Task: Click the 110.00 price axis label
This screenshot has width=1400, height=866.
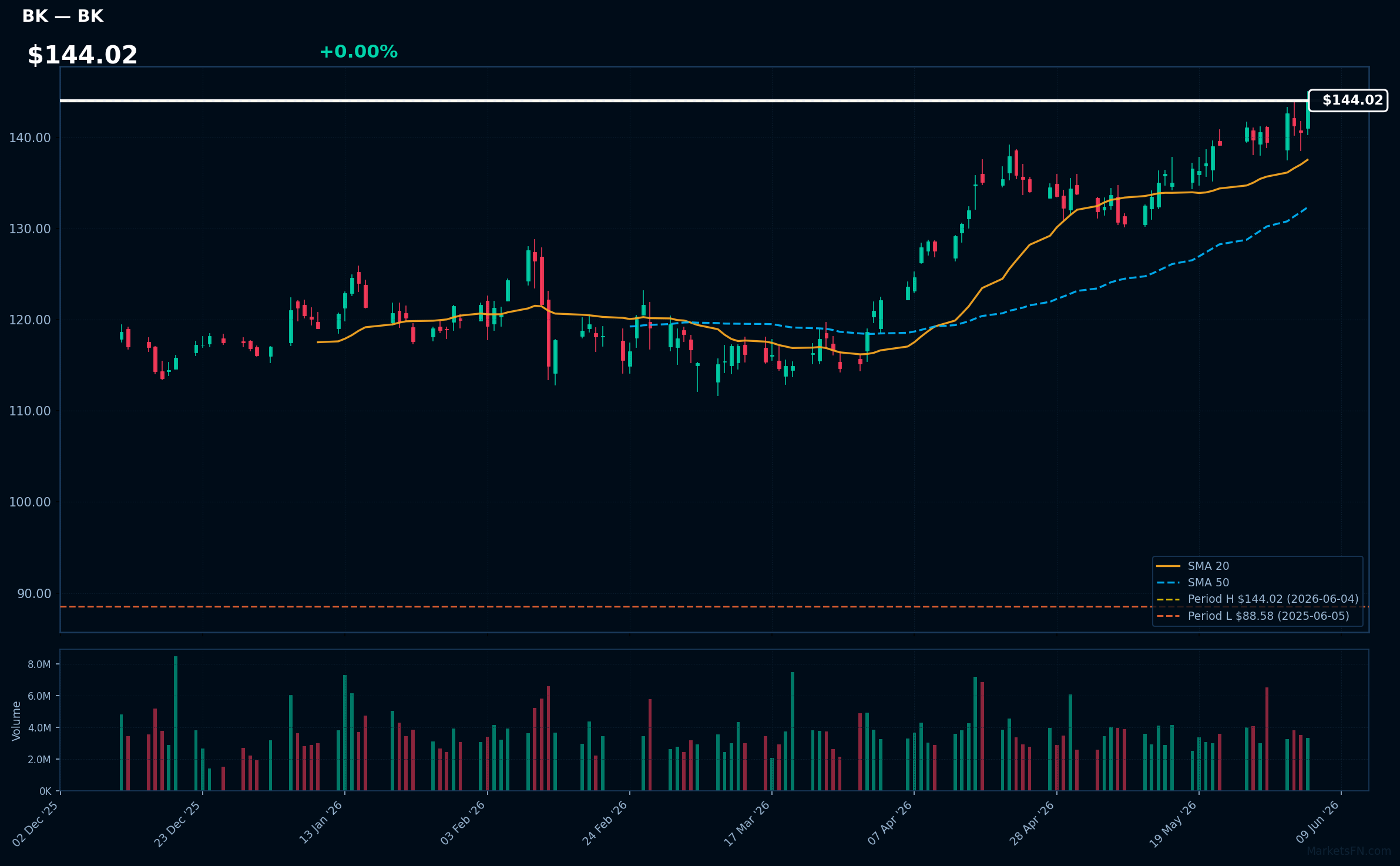Action: tap(30, 411)
